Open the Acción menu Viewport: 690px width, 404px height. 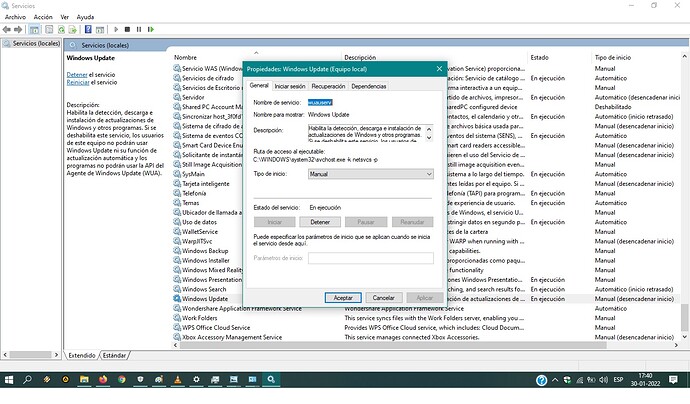click(43, 17)
